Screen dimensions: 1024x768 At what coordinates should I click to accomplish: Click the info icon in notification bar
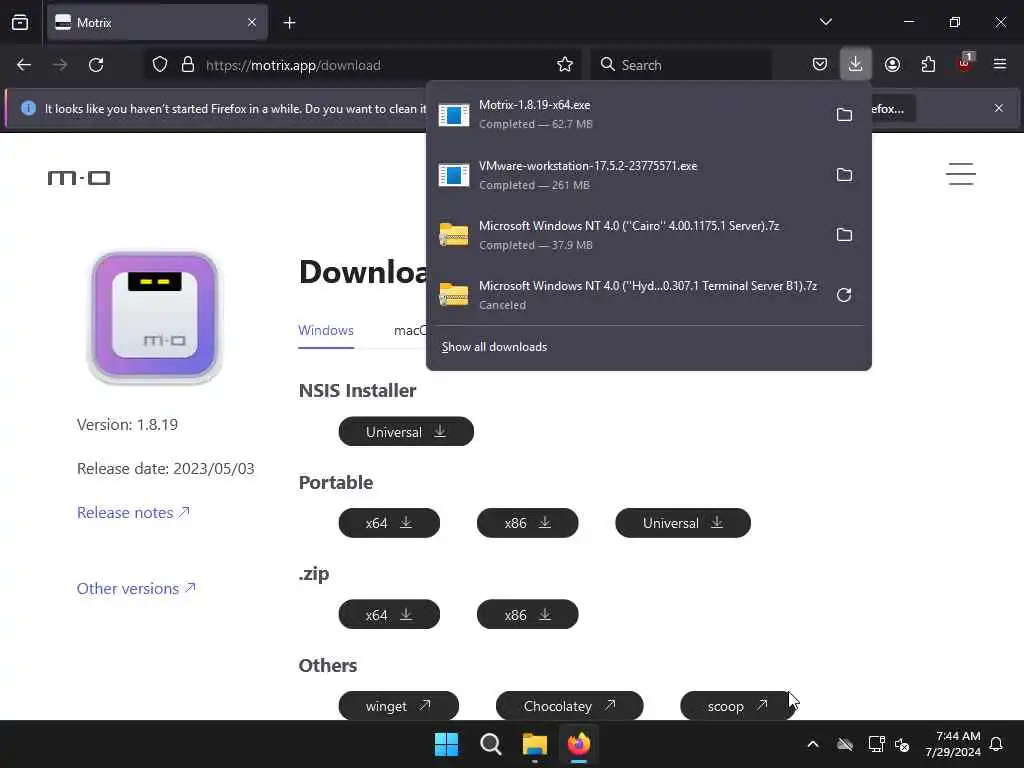coord(28,108)
